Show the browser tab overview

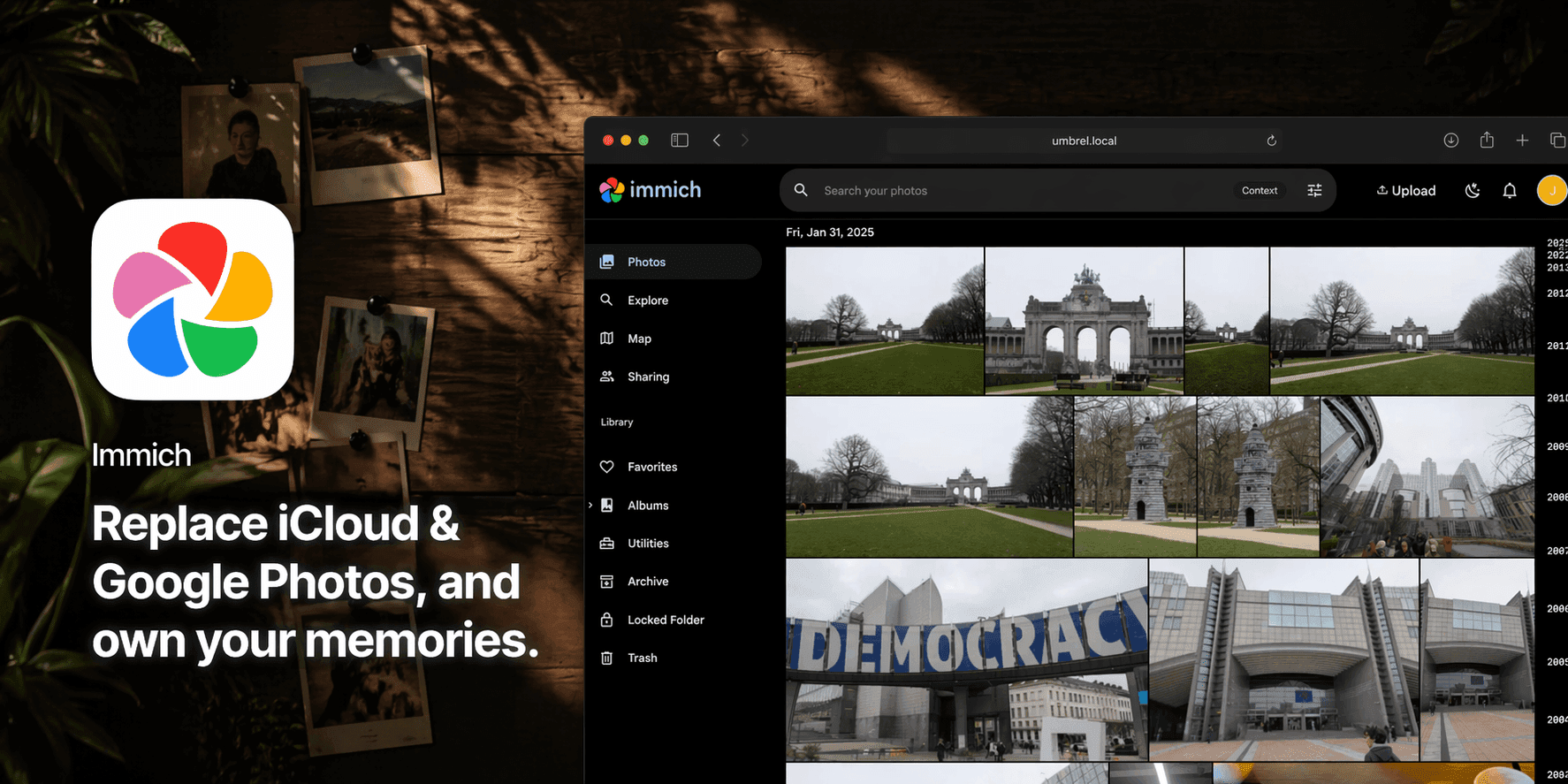(1557, 141)
